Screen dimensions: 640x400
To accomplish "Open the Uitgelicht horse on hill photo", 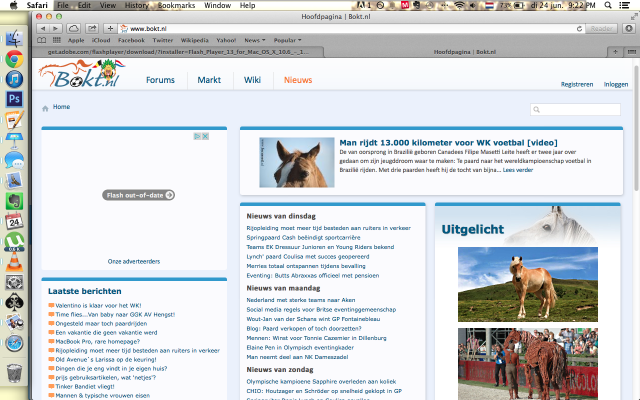I will pyautogui.click(x=528, y=284).
